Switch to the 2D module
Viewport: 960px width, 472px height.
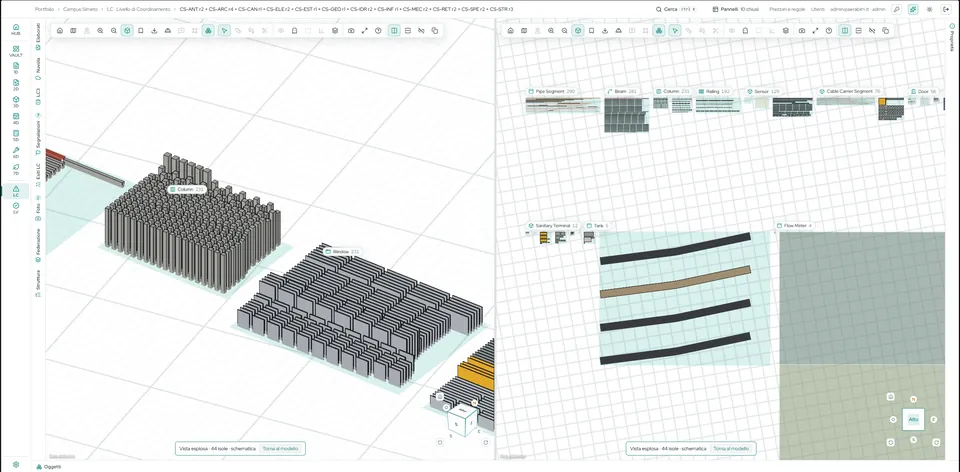click(x=16, y=84)
